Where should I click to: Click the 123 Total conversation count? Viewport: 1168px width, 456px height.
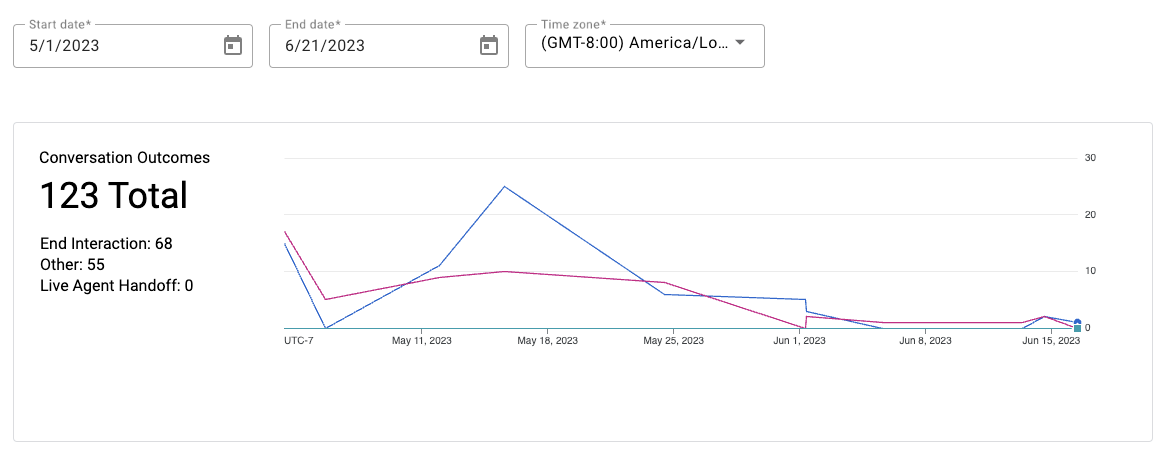point(113,196)
